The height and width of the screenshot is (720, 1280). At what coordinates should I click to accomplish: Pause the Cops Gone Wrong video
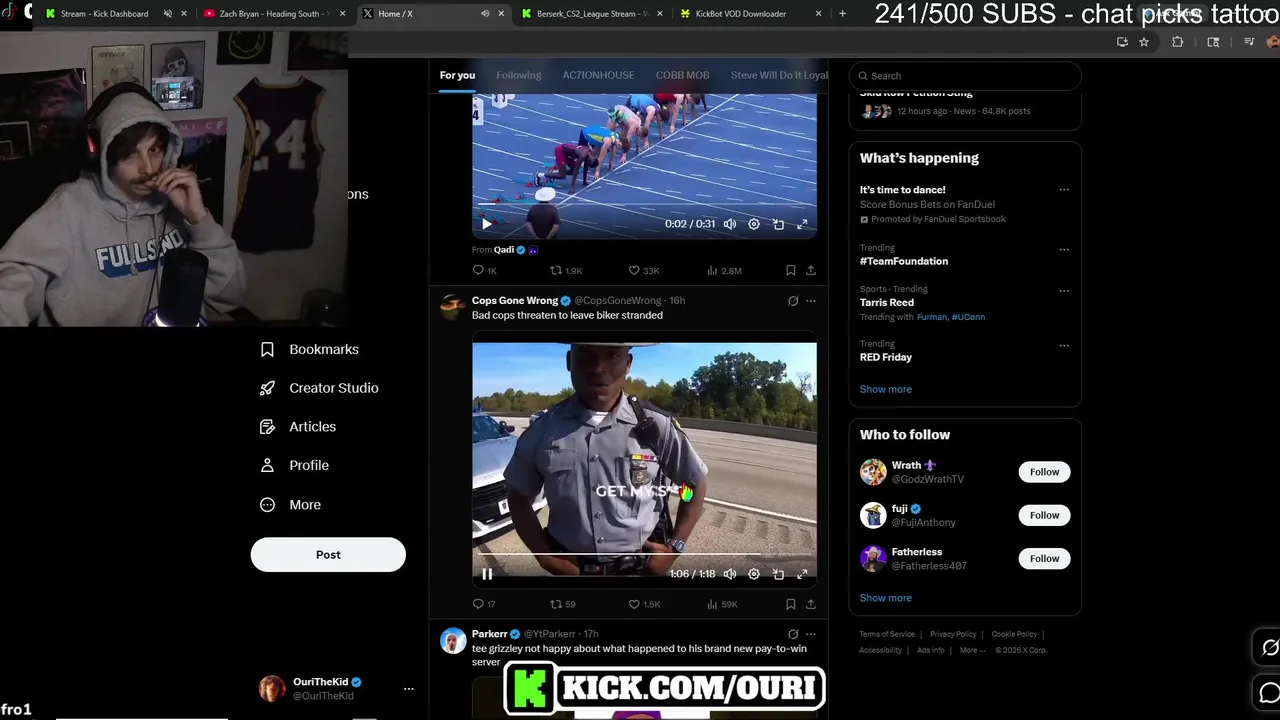(487, 574)
